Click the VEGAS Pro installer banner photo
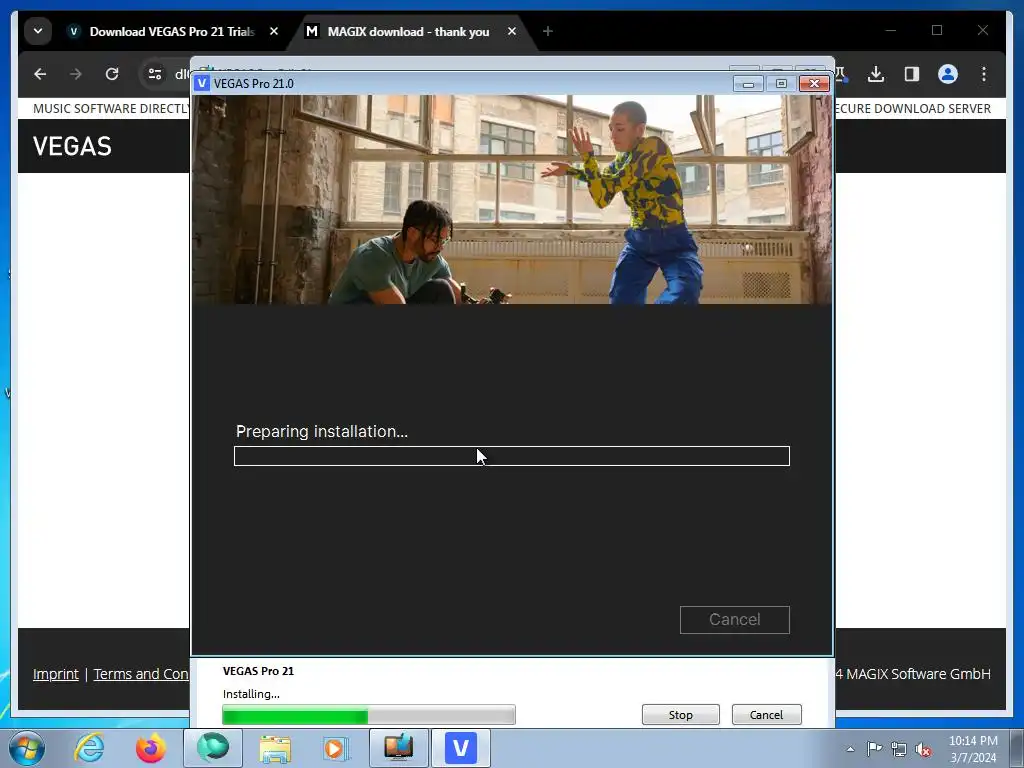The width and height of the screenshot is (1024, 768). pos(512,199)
